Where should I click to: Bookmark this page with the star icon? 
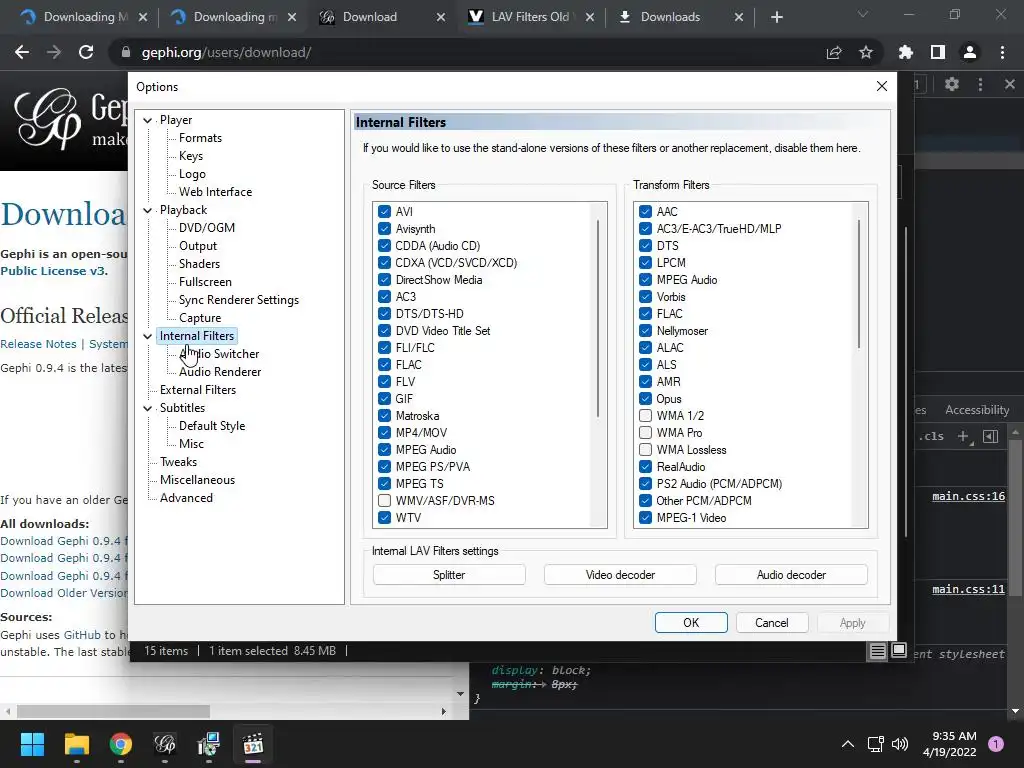click(x=866, y=52)
